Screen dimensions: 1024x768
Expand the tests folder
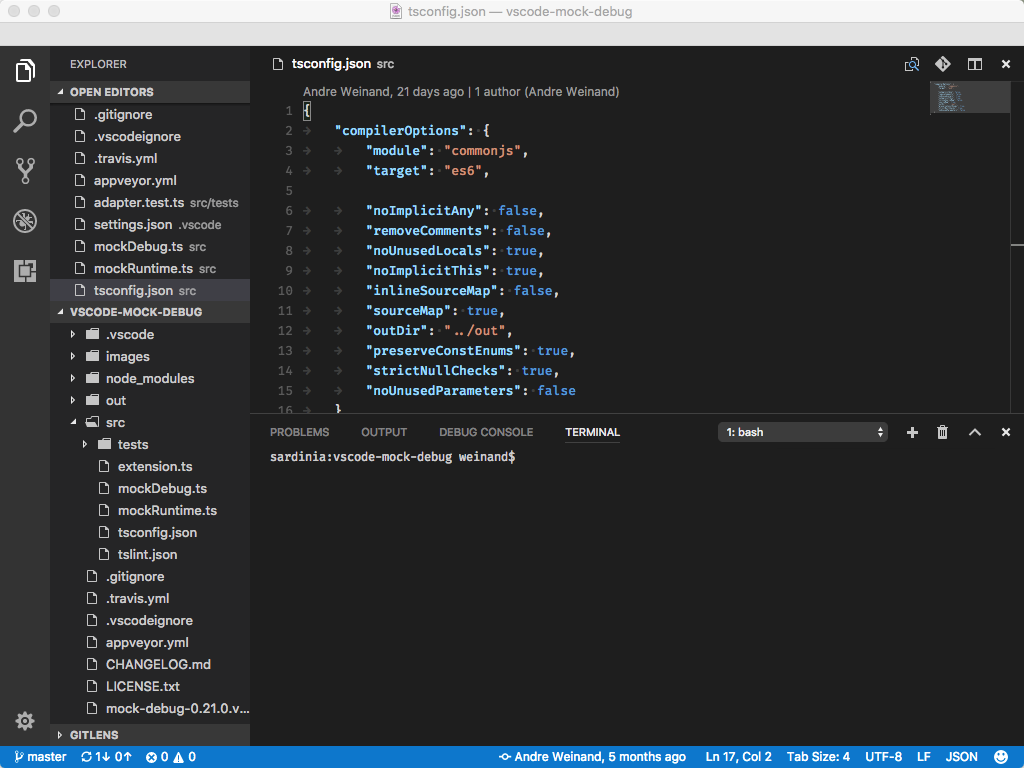click(x=150, y=445)
